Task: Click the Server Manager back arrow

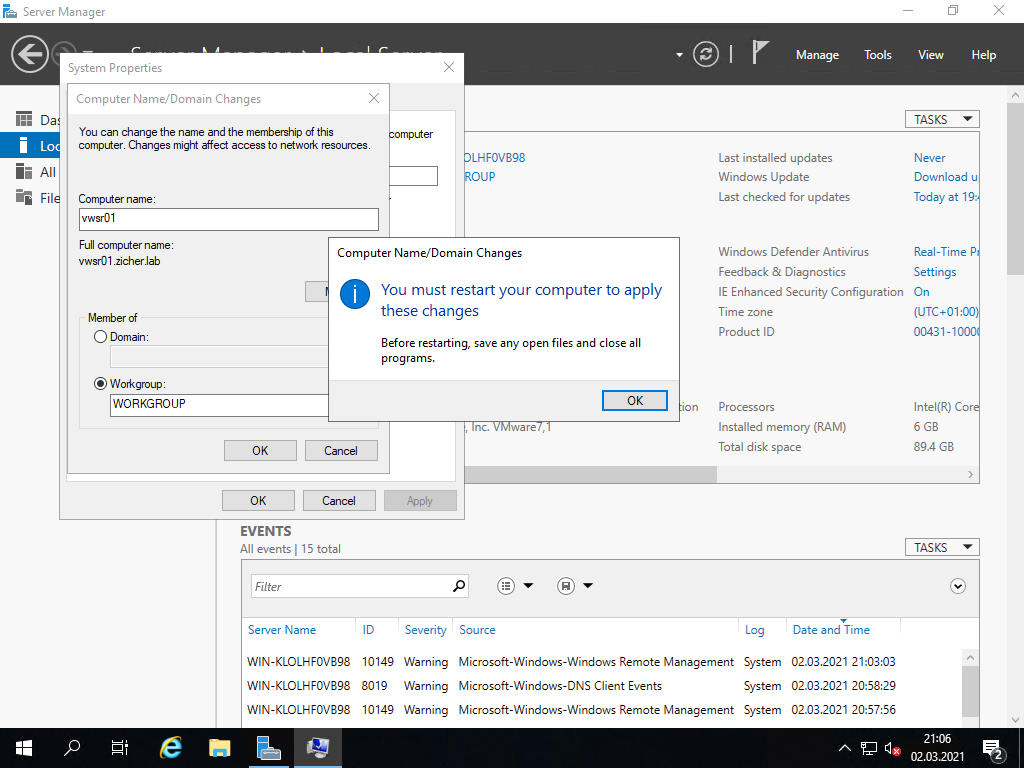Action: pyautogui.click(x=30, y=54)
